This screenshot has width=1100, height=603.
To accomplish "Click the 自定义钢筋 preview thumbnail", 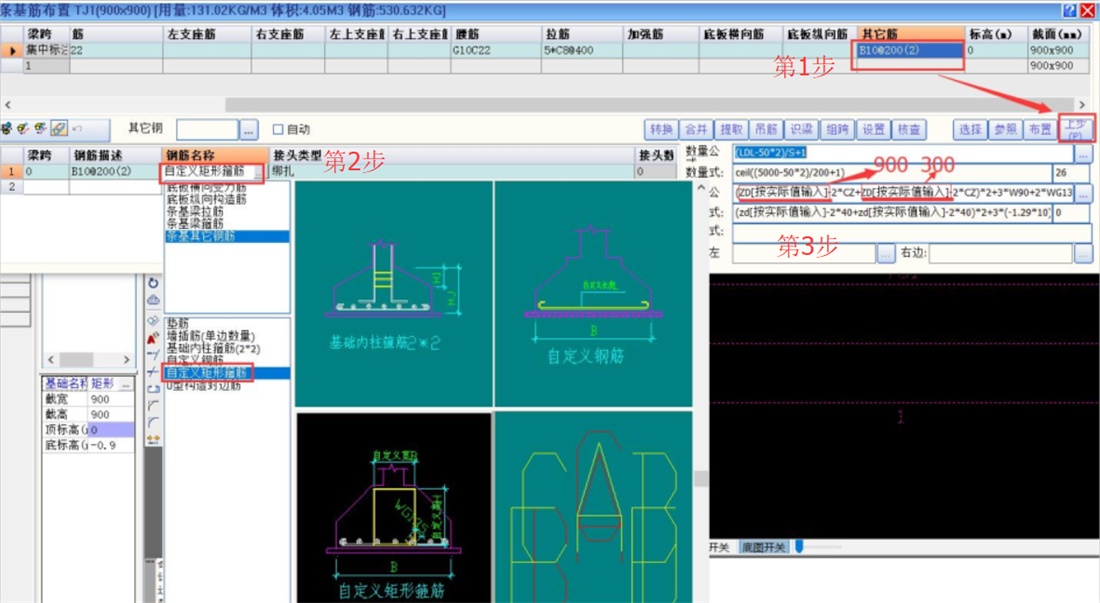I will (x=593, y=294).
